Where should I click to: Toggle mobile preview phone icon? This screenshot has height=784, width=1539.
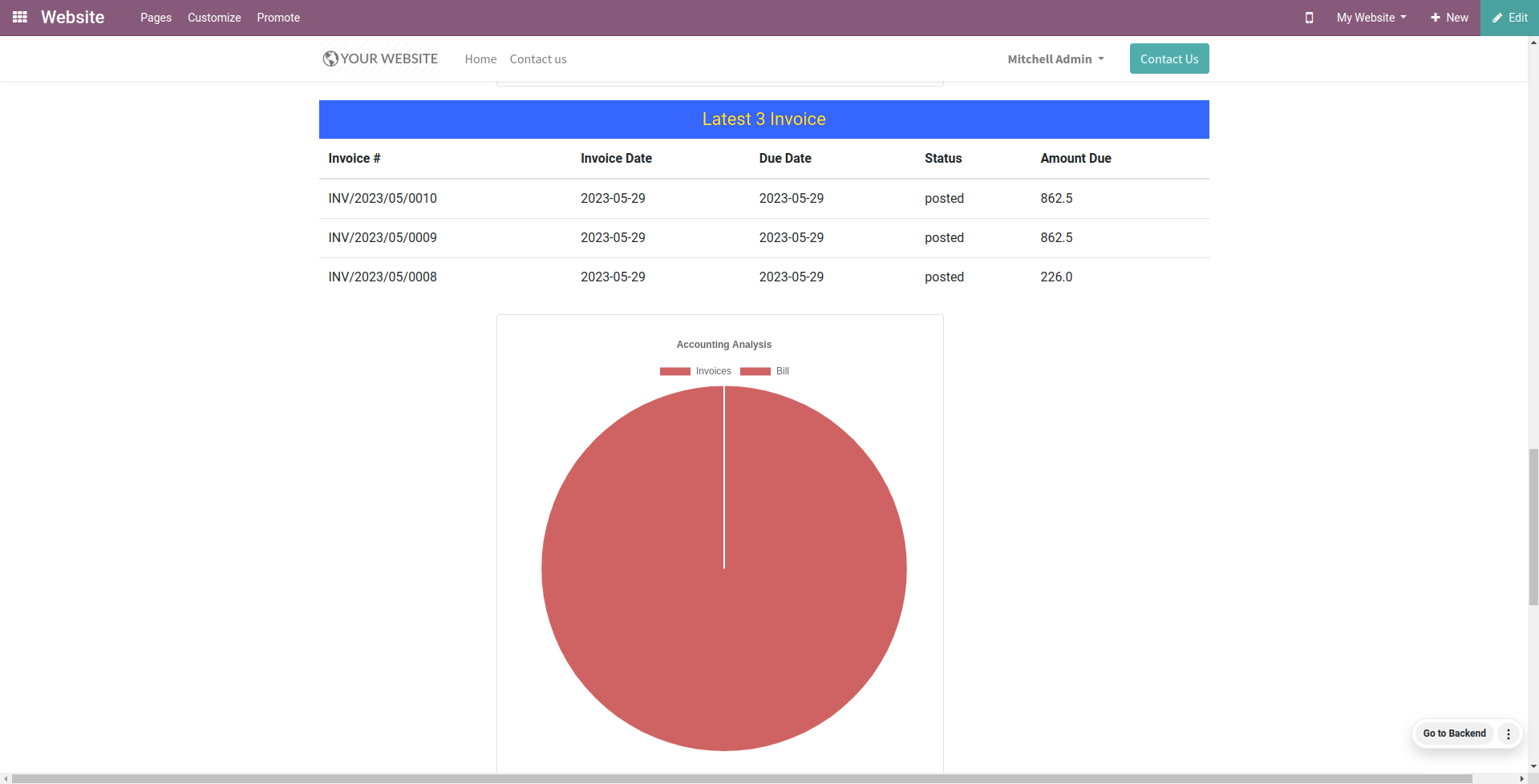click(1309, 18)
